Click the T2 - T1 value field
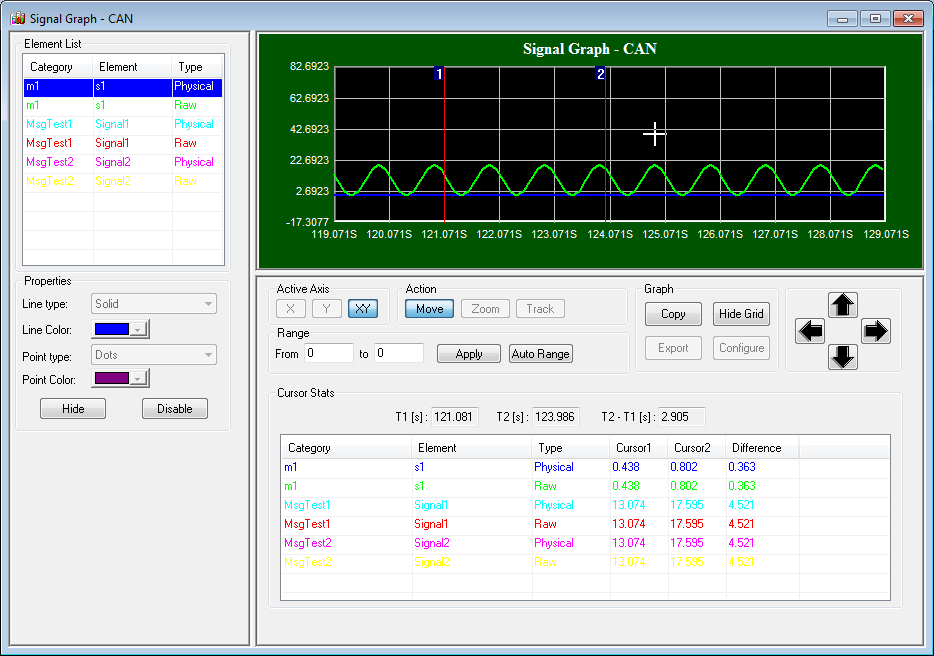 click(x=681, y=417)
